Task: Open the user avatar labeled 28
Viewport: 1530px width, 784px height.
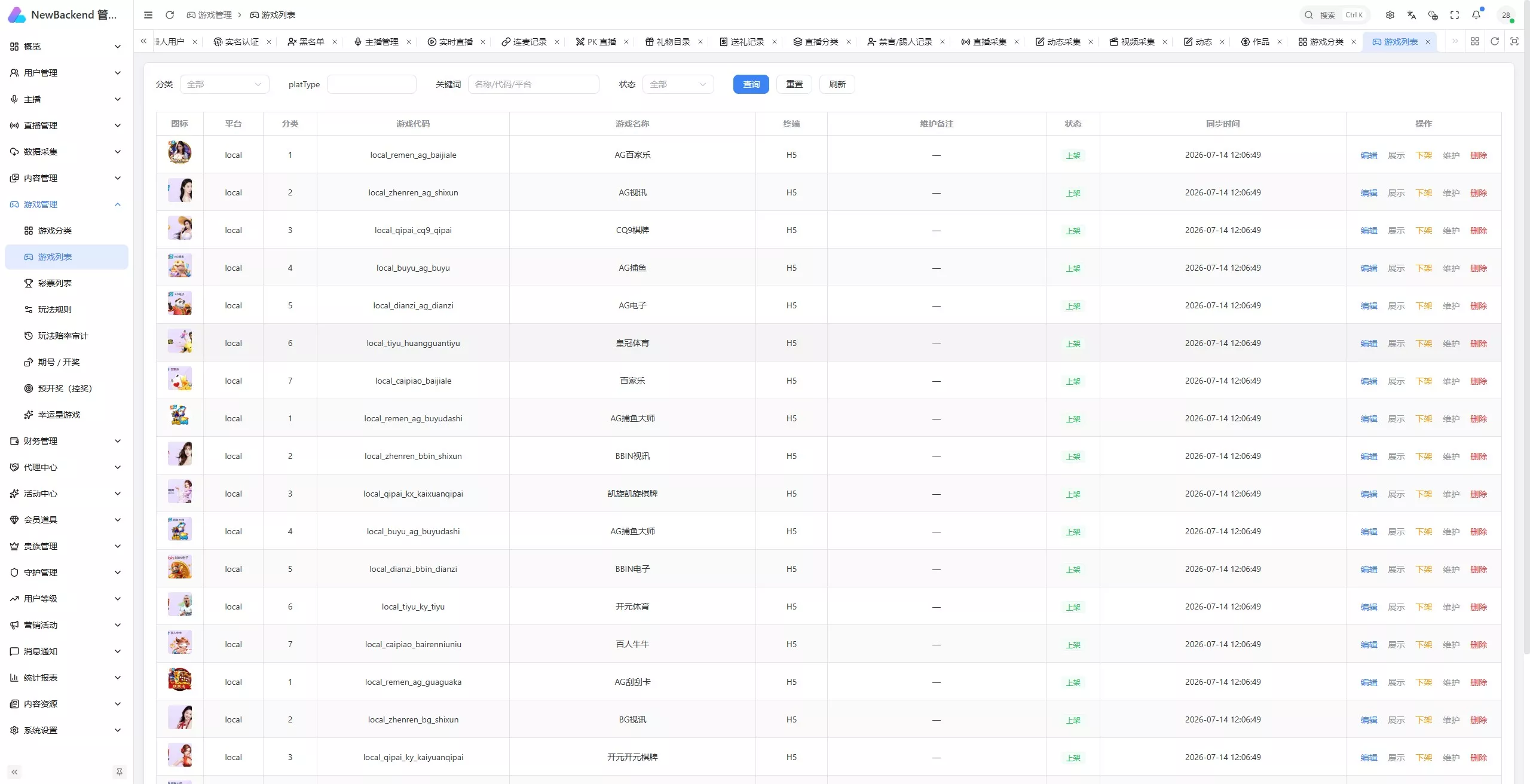Action: point(1506,15)
